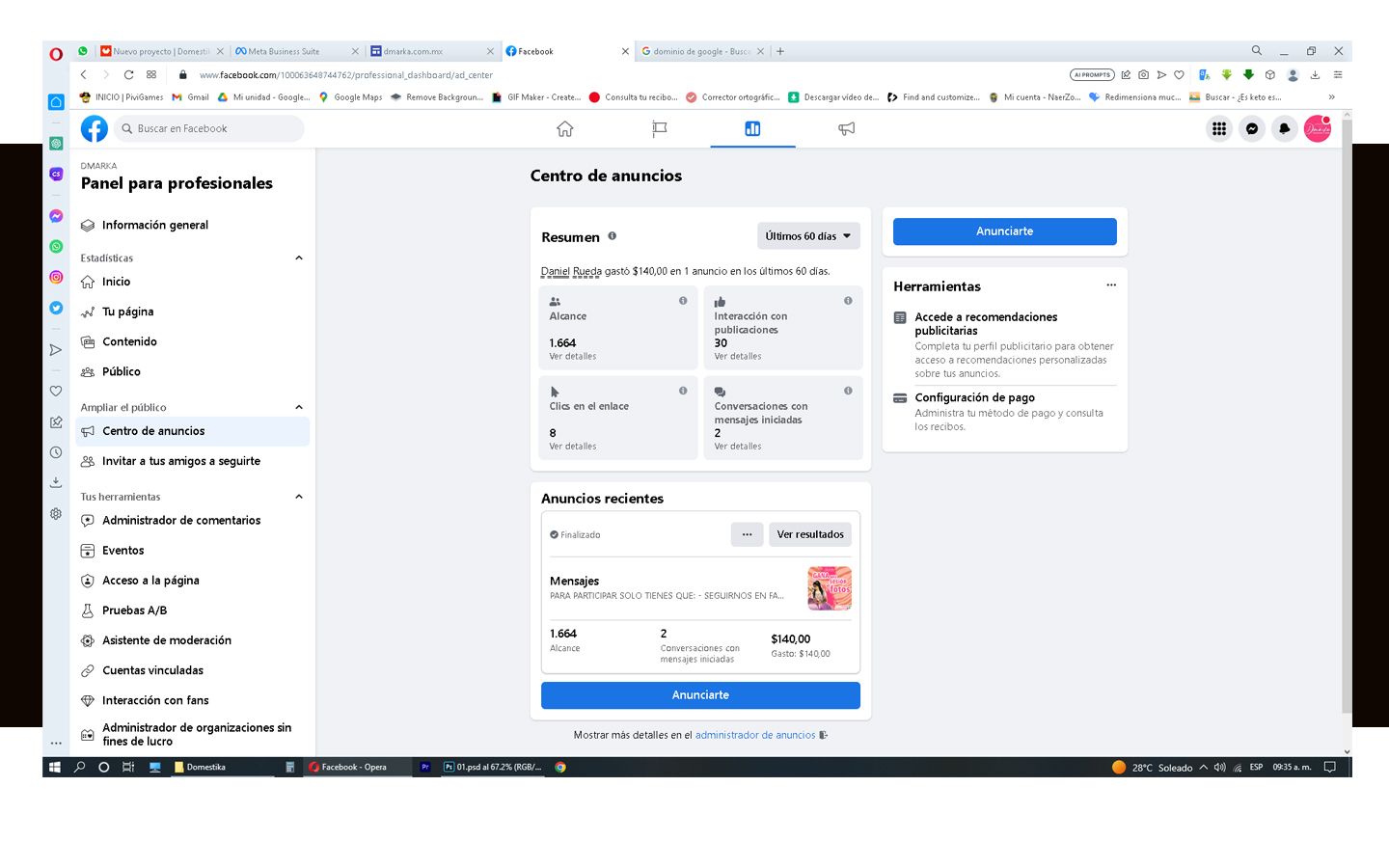Collapse the Estadísticas section

pos(299,258)
